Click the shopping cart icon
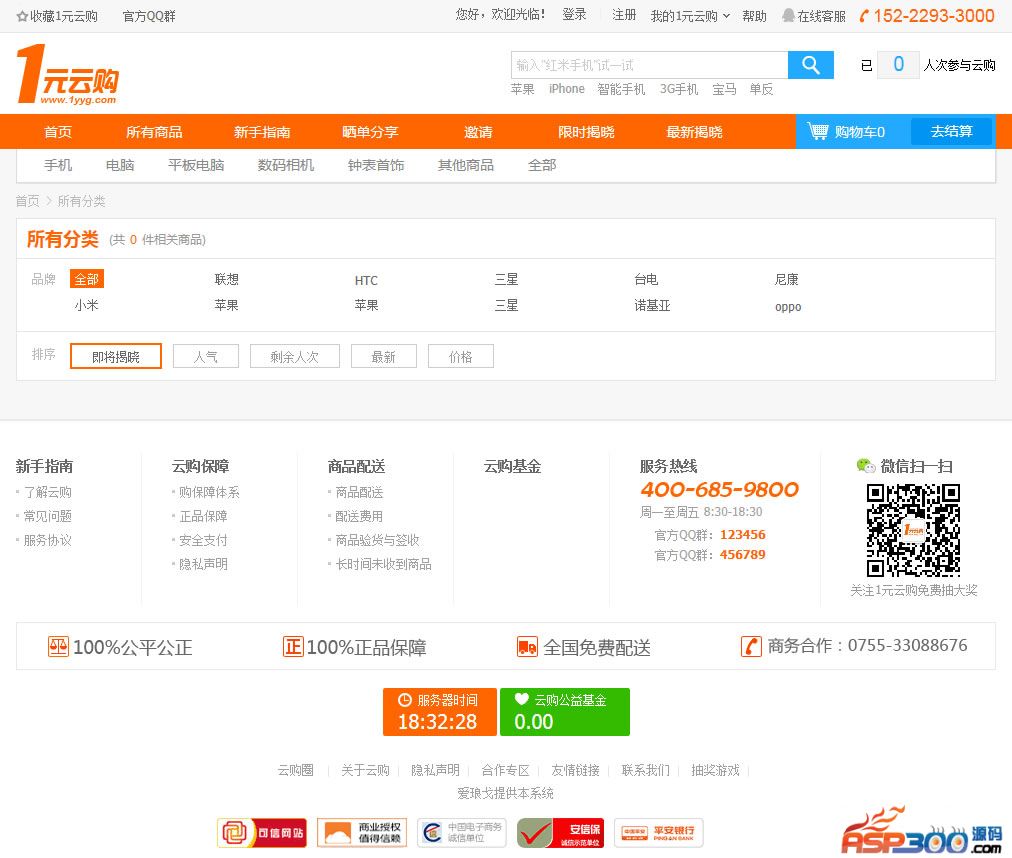 tap(818, 131)
